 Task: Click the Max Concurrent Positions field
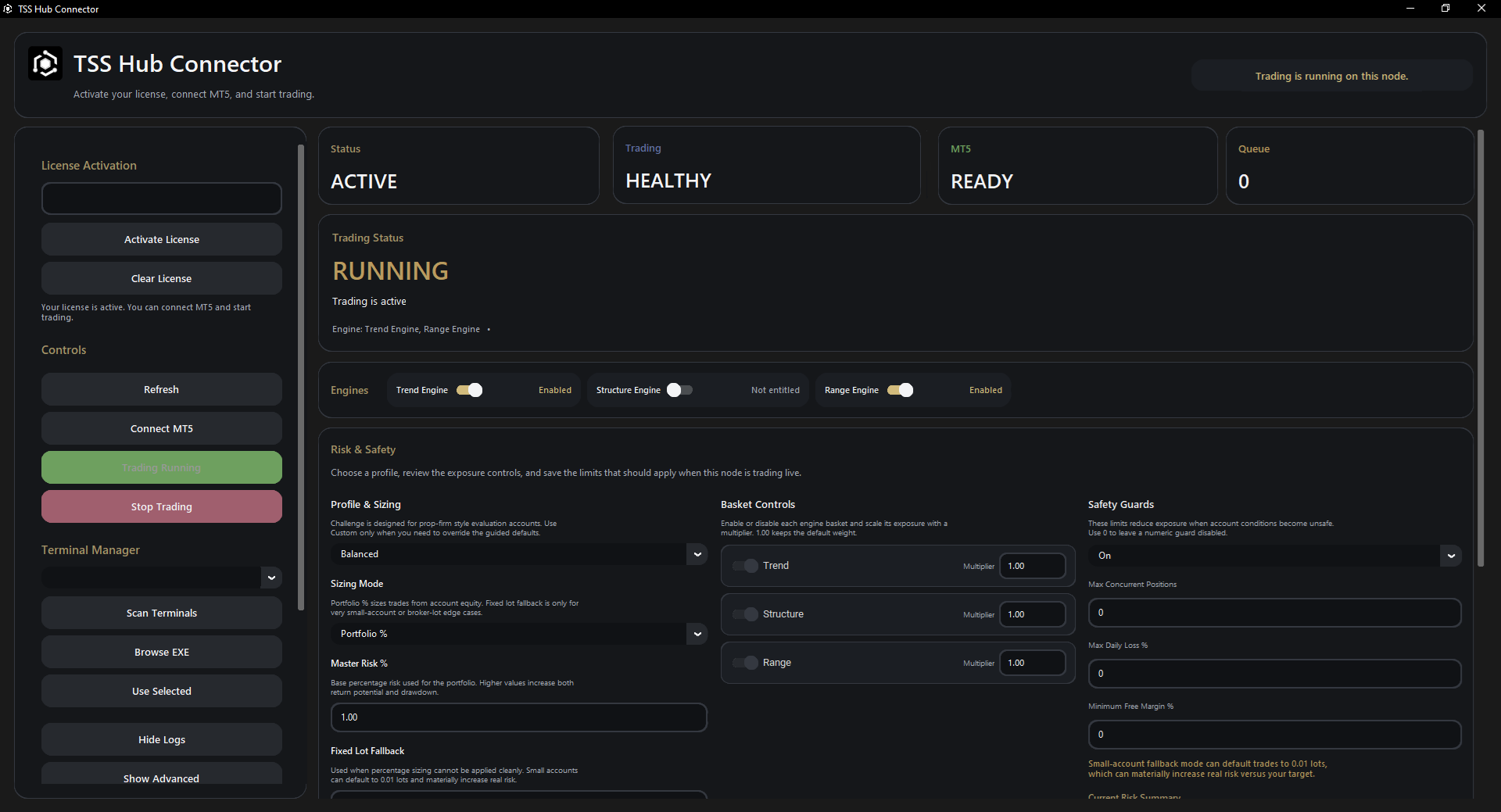[x=1274, y=613]
